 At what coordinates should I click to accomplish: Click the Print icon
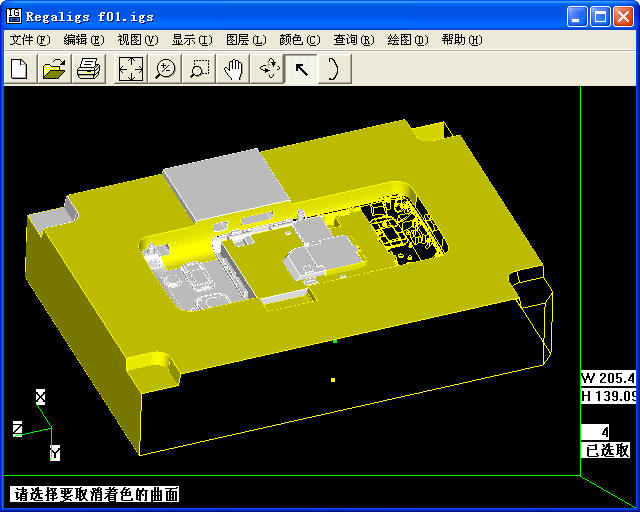tap(88, 68)
